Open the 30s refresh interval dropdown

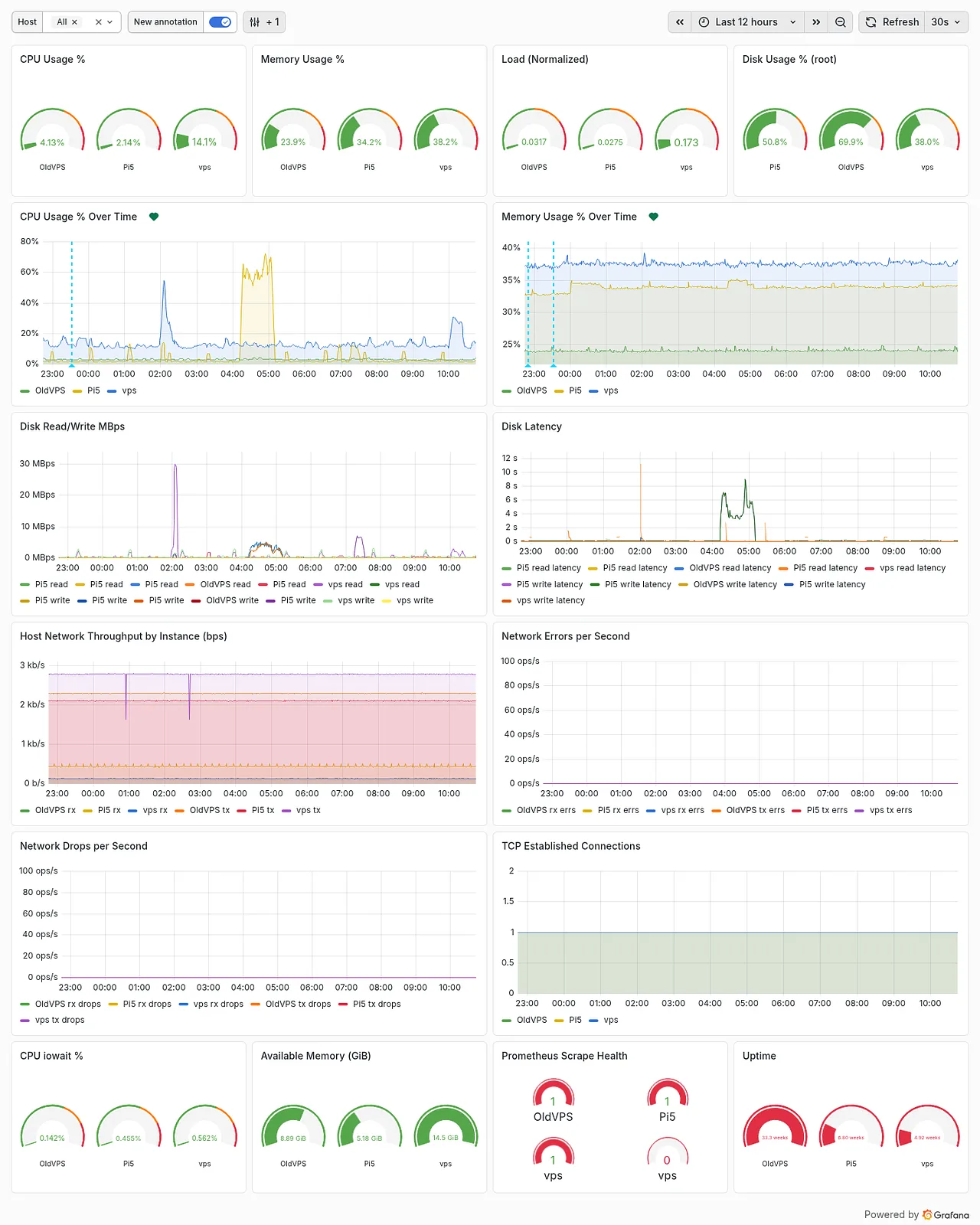(946, 22)
